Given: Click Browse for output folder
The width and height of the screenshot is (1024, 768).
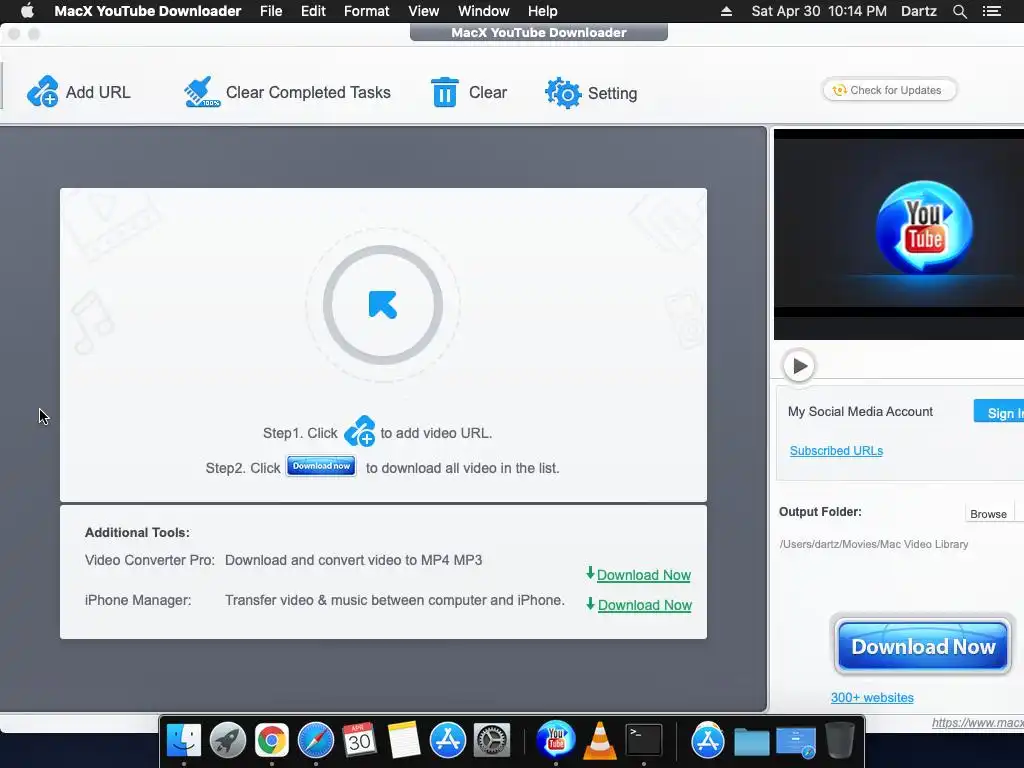Looking at the screenshot, I should tap(988, 514).
